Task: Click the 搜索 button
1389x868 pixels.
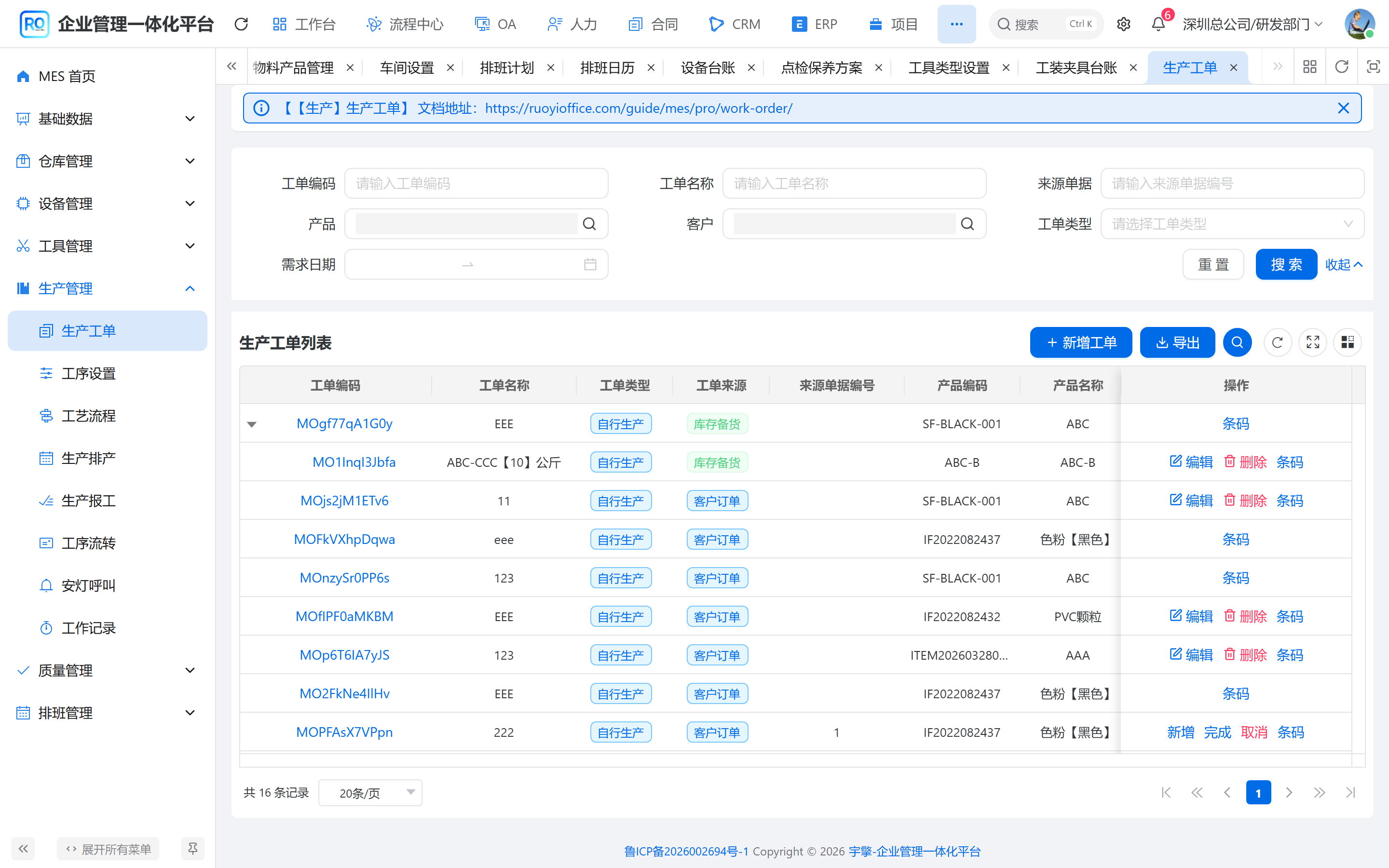Action: point(1286,265)
